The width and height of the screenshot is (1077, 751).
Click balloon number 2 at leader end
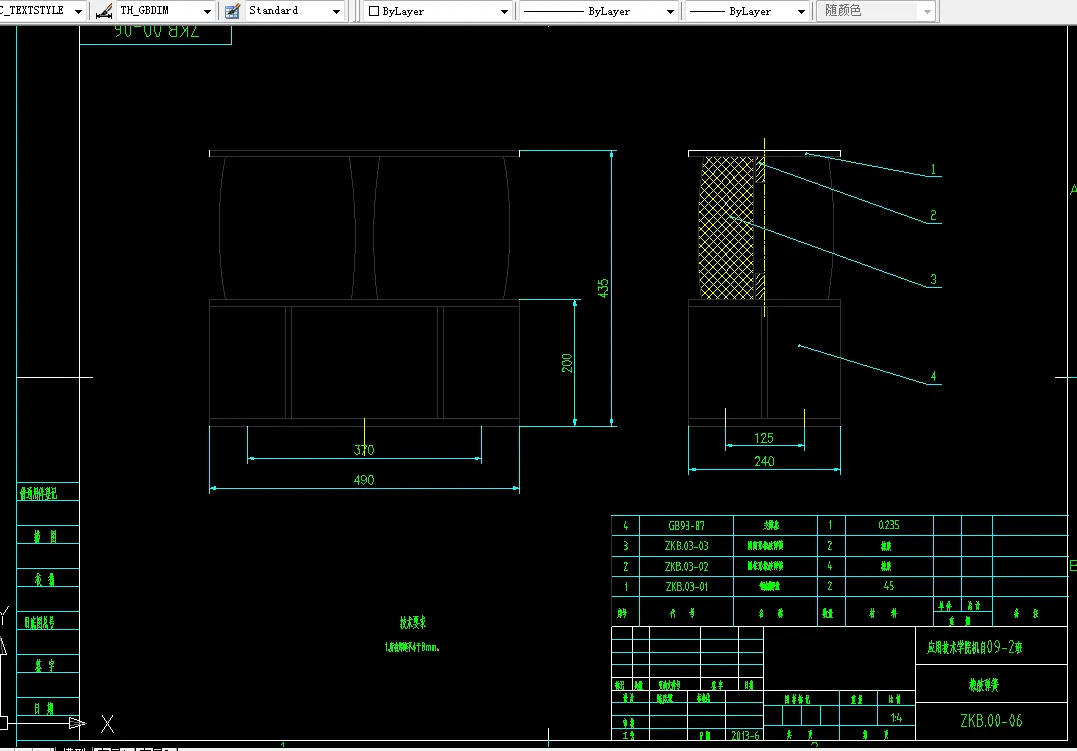(933, 215)
